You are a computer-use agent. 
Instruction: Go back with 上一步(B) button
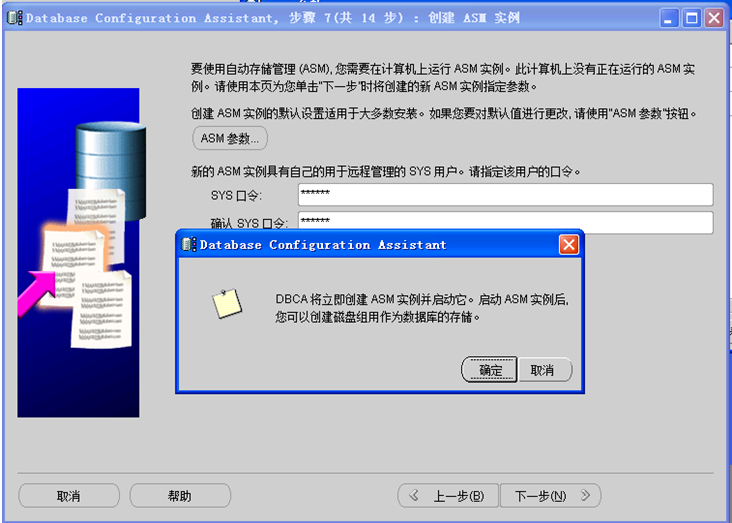pos(448,495)
